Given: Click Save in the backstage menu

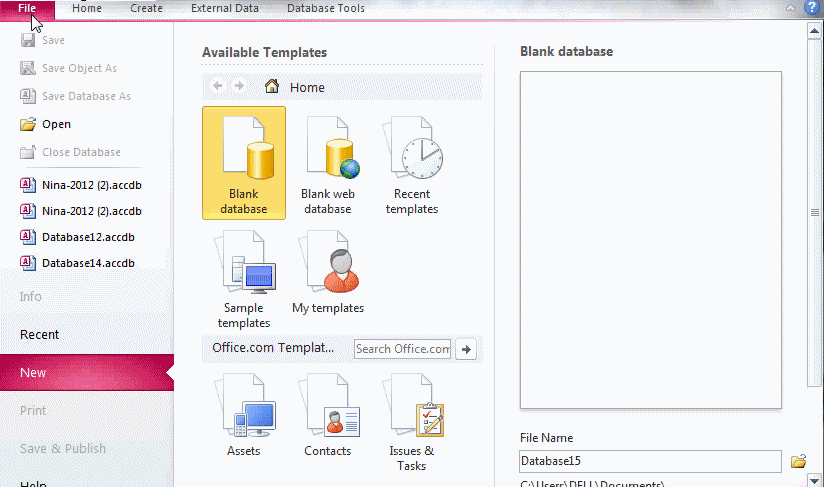Looking at the screenshot, I should tap(43, 40).
